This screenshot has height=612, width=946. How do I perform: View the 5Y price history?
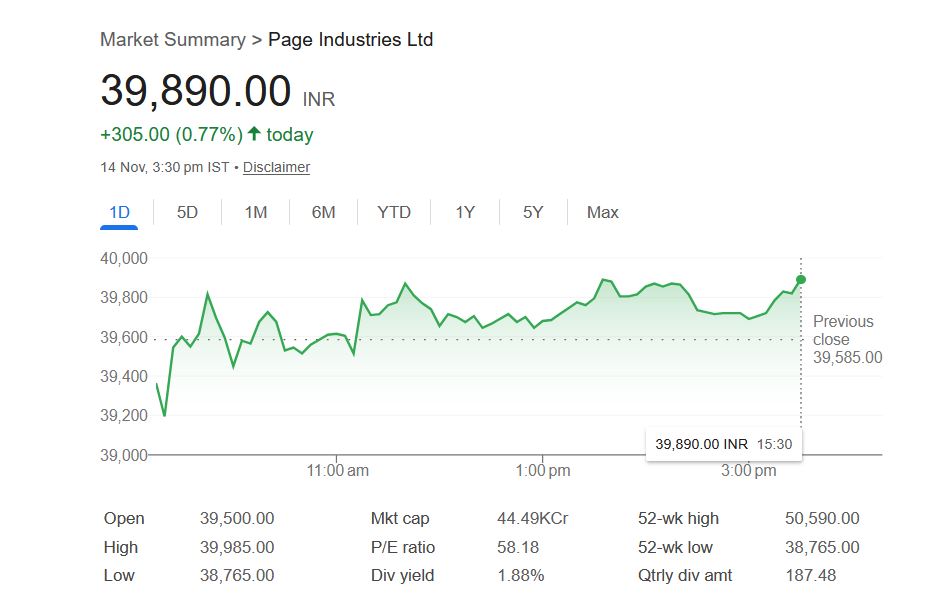tap(533, 212)
